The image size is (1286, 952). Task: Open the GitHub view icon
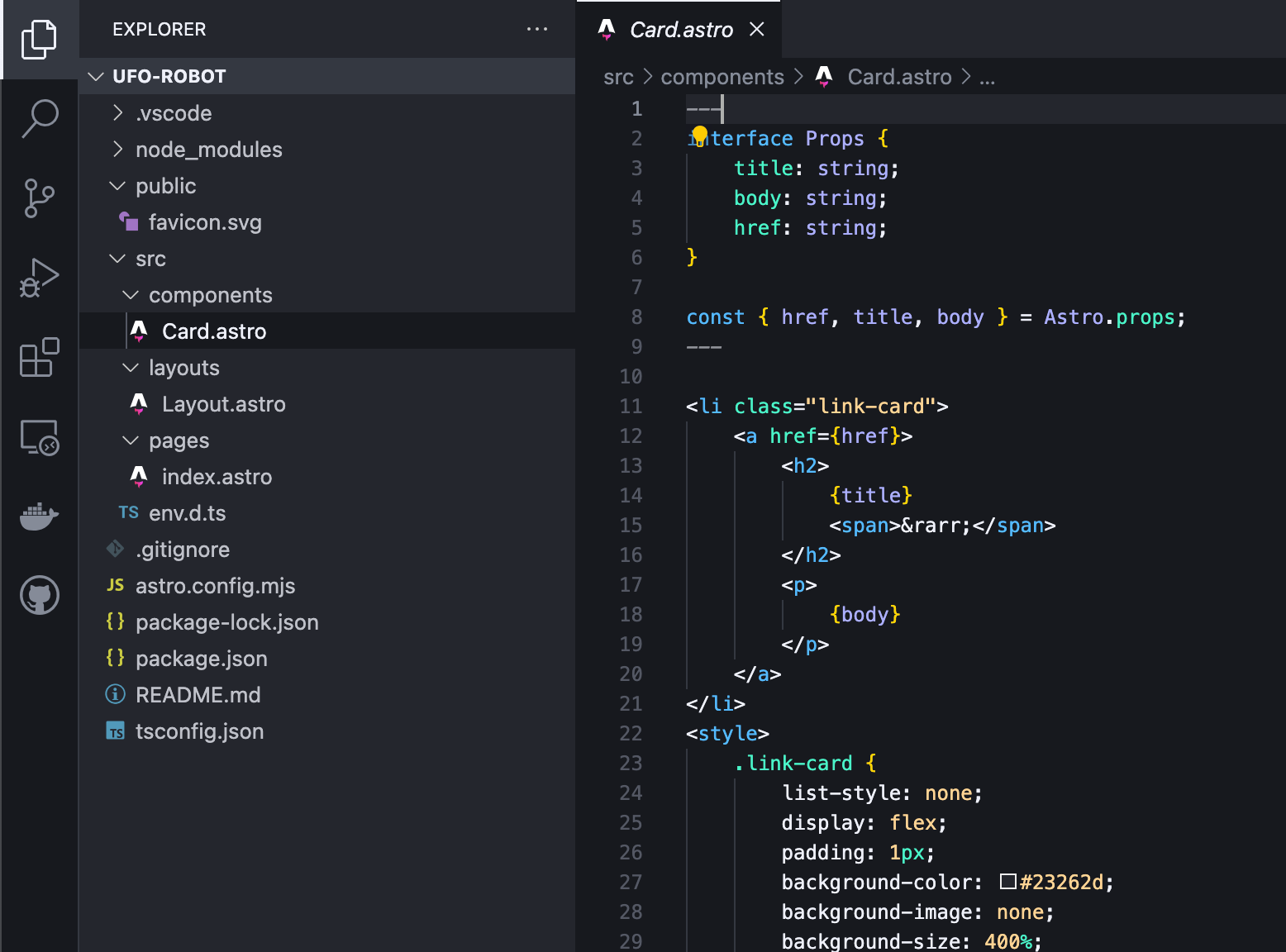(39, 595)
